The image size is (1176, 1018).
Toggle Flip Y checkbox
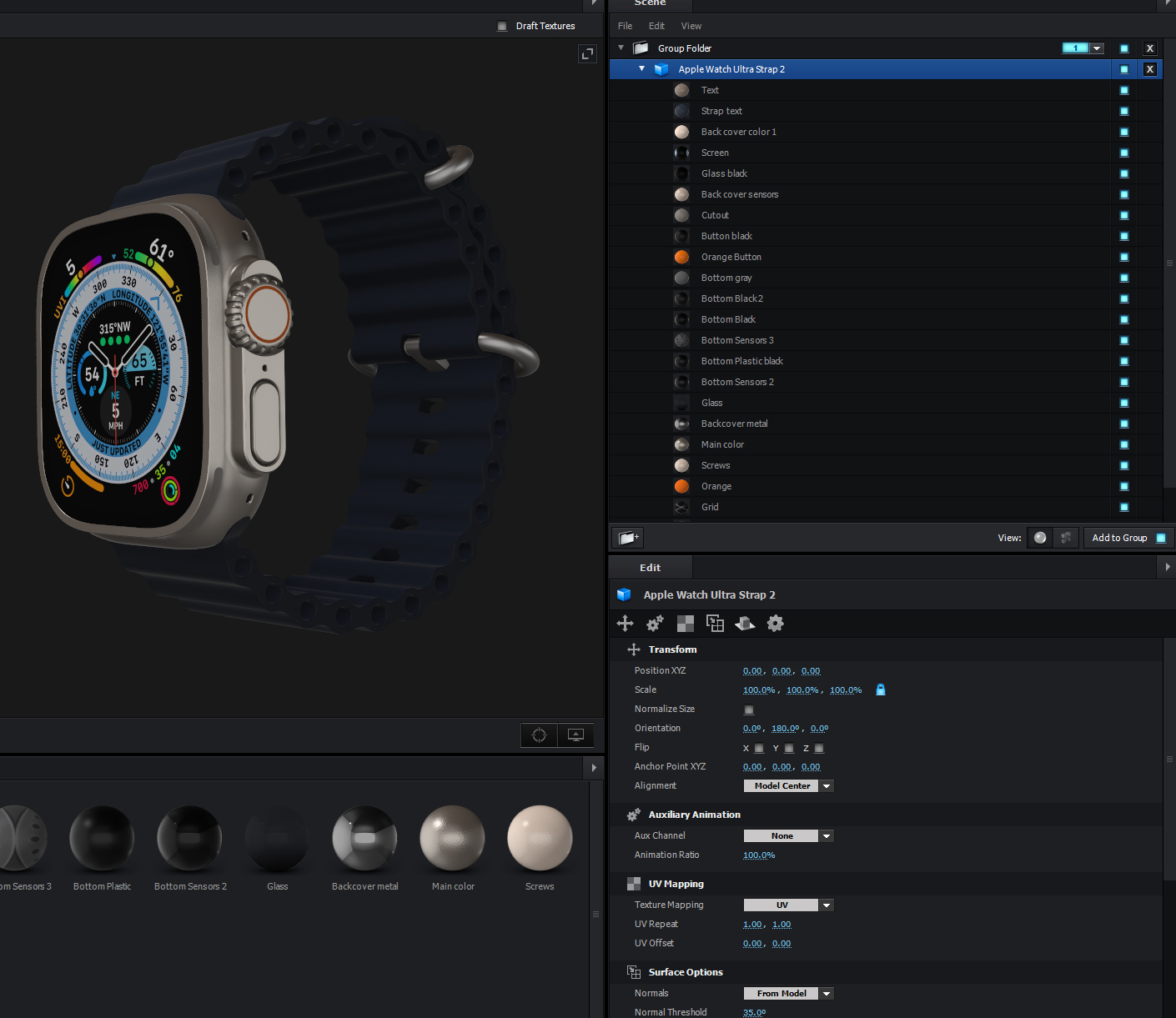click(x=789, y=748)
